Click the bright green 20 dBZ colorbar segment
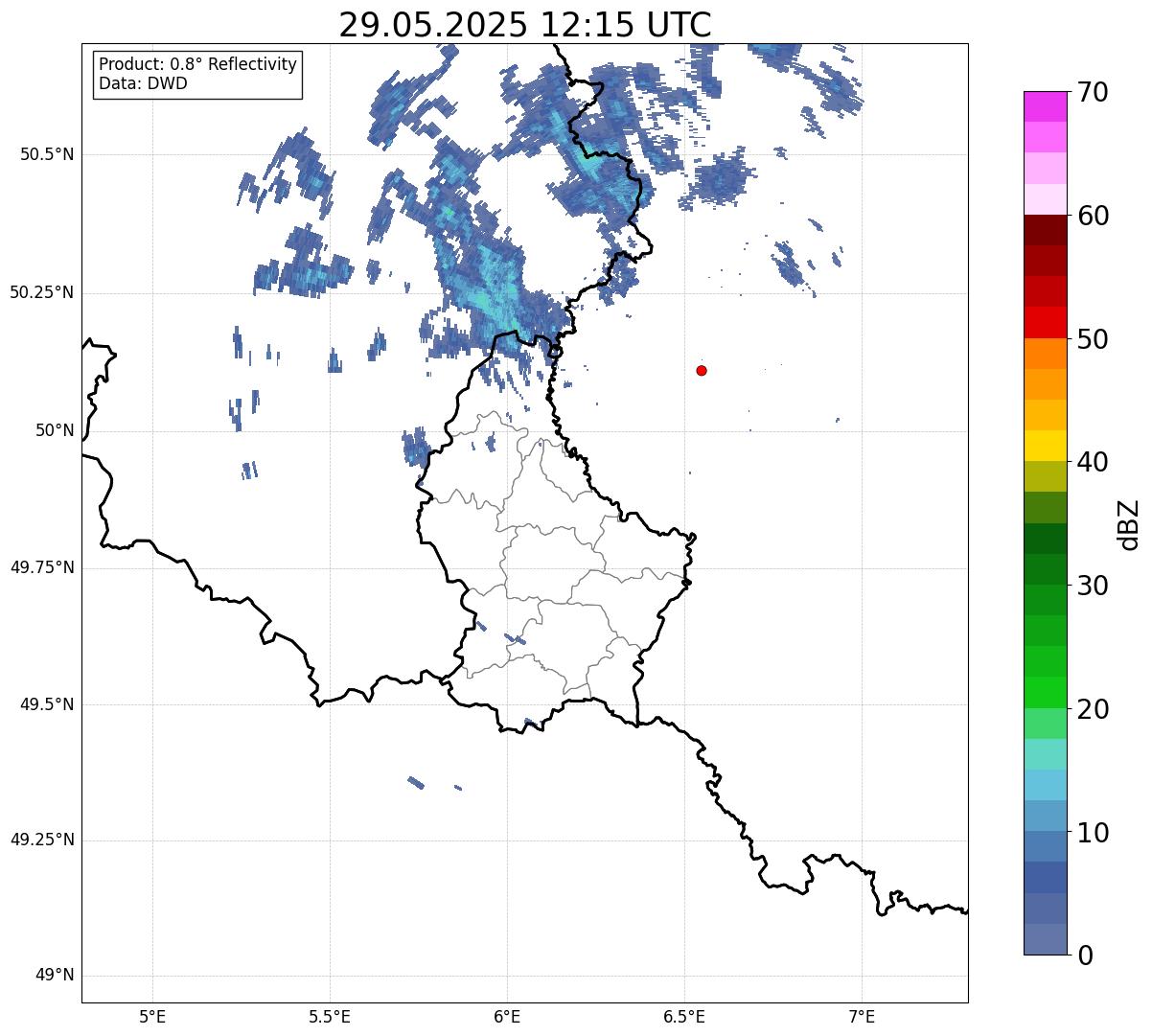Viewport: 1152px width, 1036px height. coord(1046,693)
